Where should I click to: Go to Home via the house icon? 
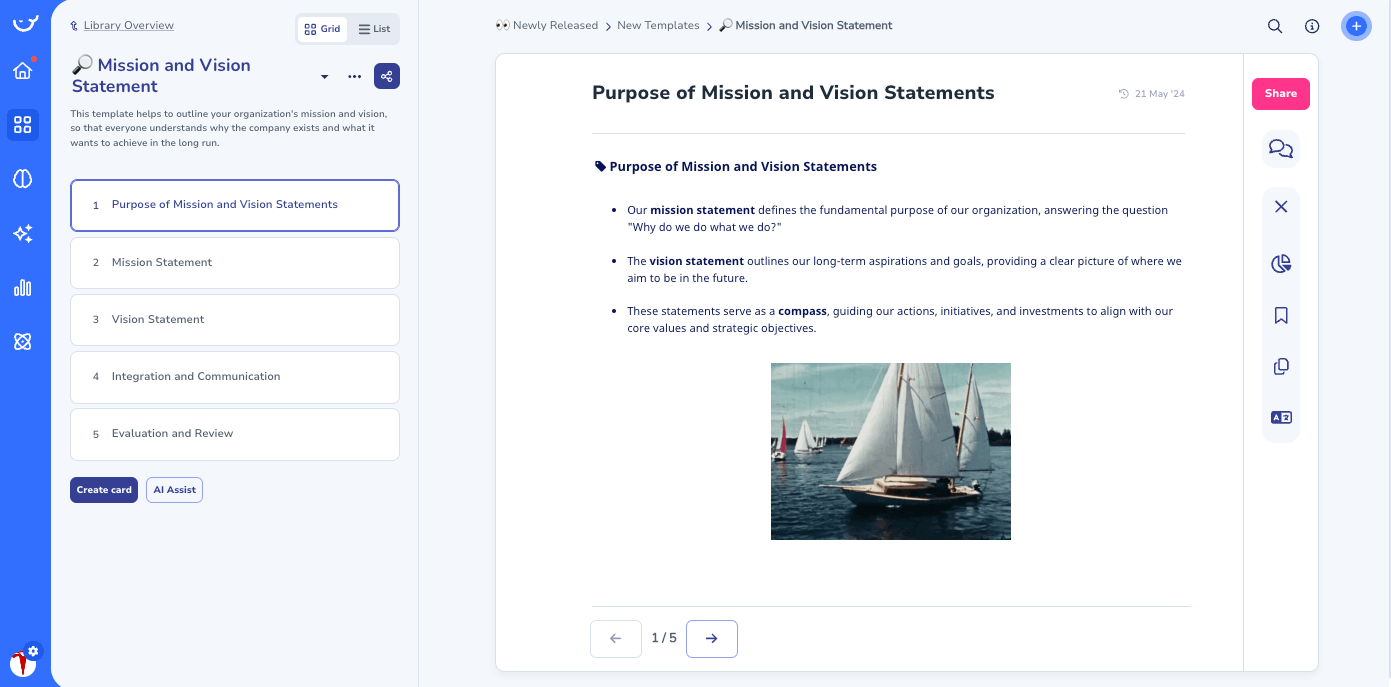click(x=23, y=71)
